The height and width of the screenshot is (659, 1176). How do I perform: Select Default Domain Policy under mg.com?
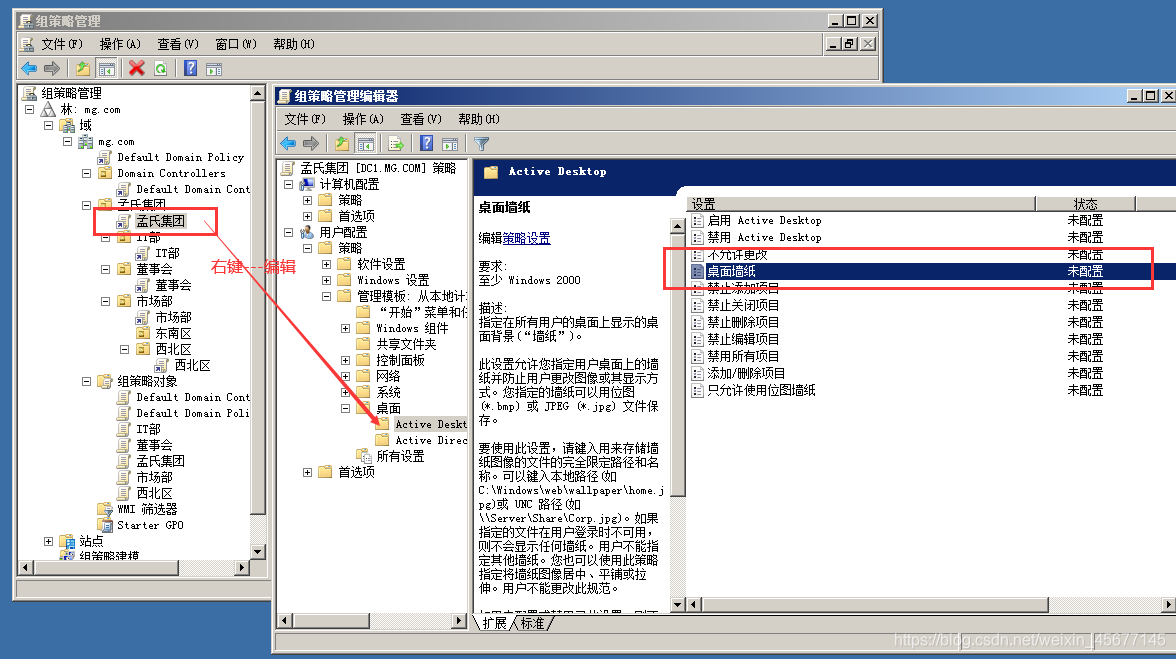180,157
